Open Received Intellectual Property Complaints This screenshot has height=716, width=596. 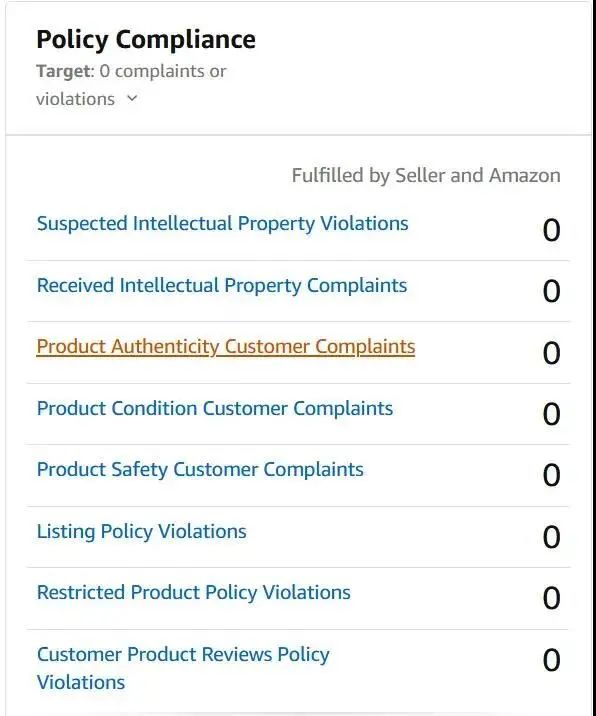click(222, 286)
